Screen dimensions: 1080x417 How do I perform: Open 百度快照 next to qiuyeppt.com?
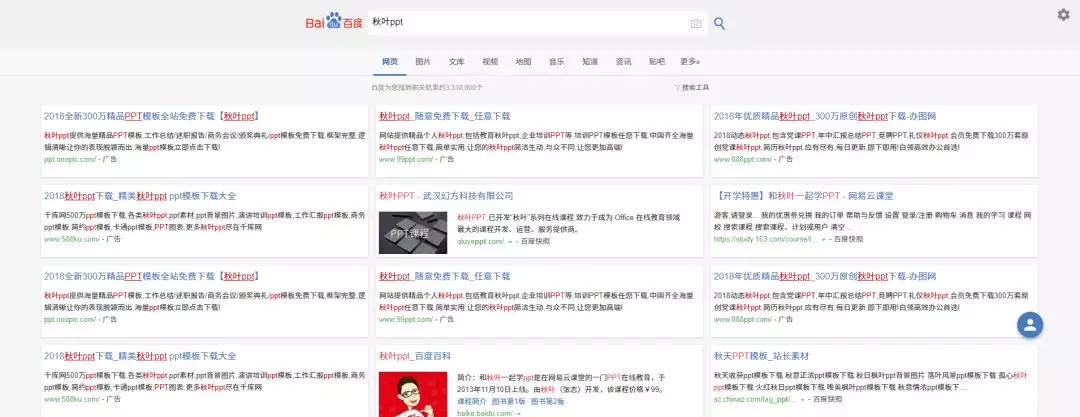(x=535, y=241)
